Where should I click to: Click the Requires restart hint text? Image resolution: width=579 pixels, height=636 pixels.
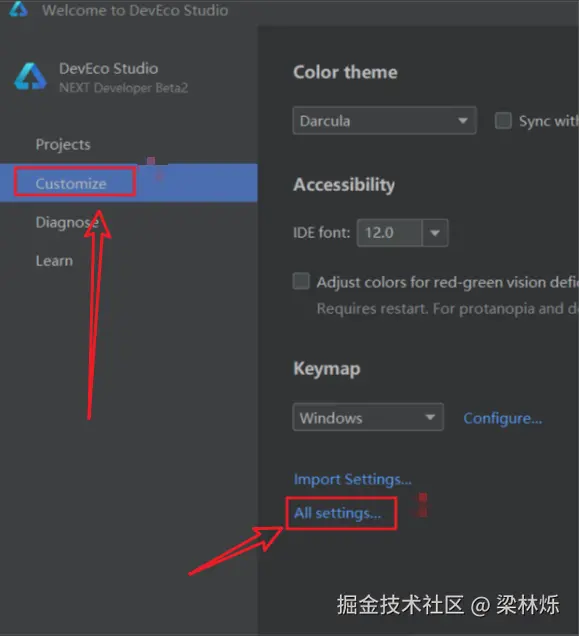(448, 309)
